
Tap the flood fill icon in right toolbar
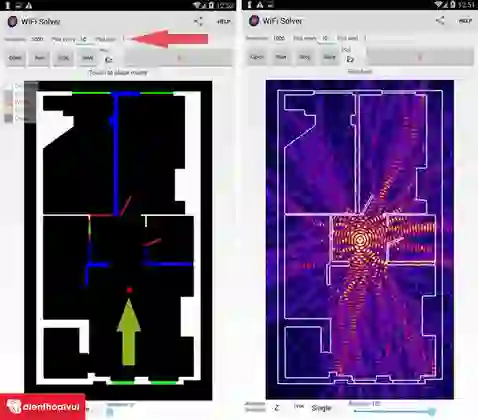pyautogui.click(x=350, y=59)
